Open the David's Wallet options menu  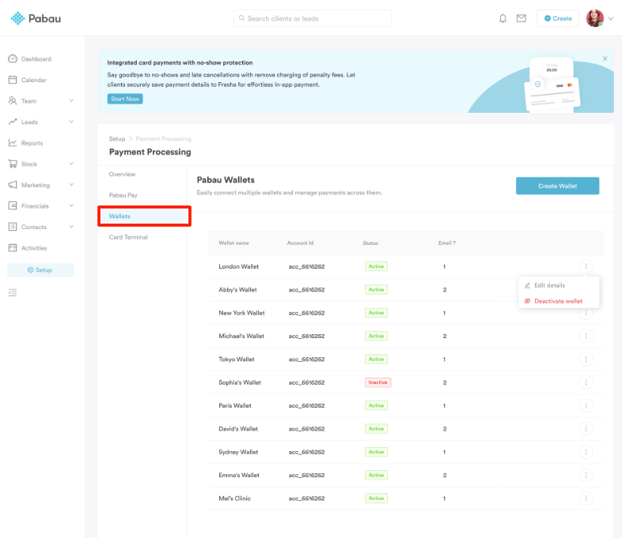coord(586,428)
